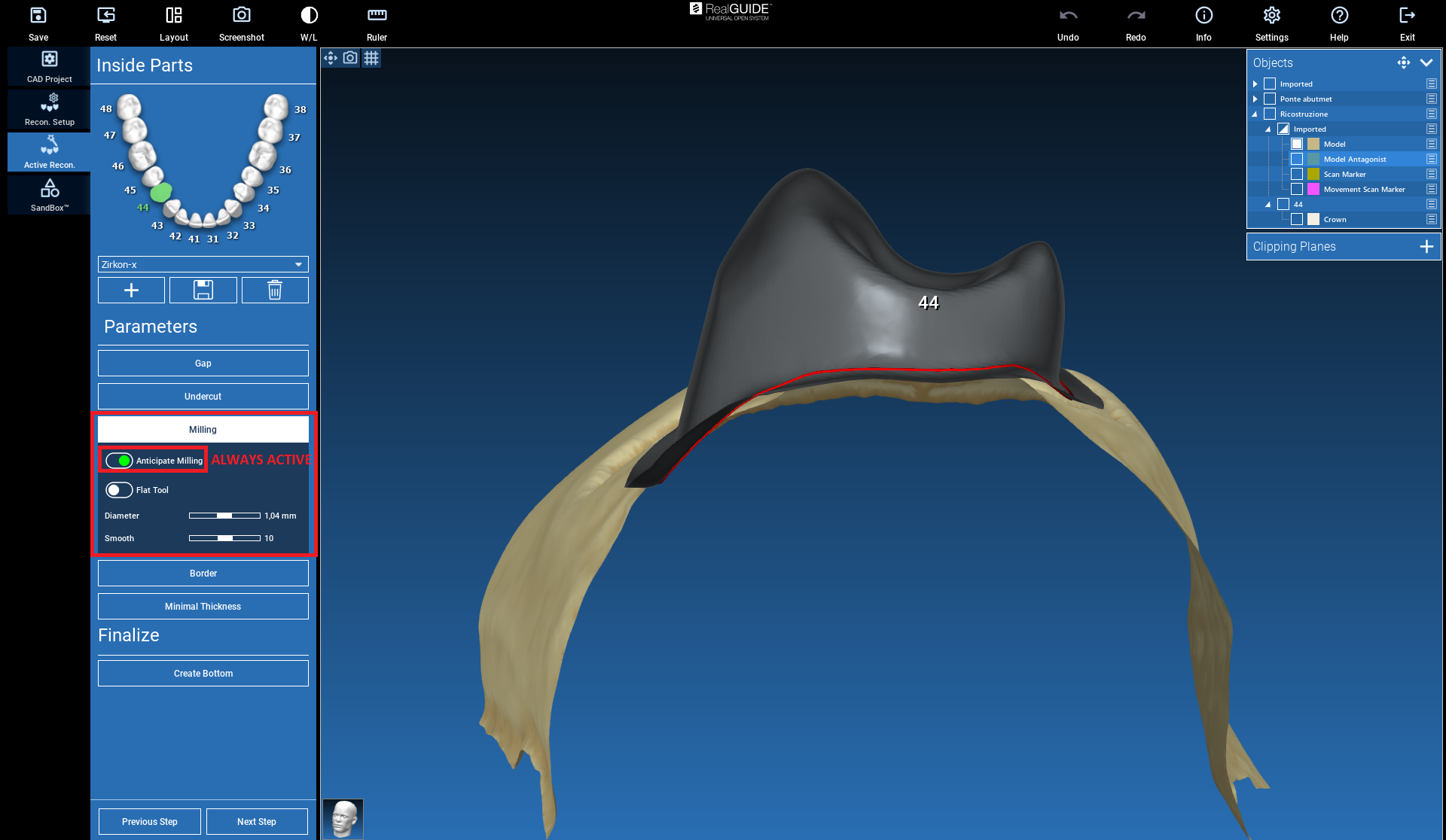The height and width of the screenshot is (840, 1446).
Task: Expand the Ponte abutmet tree node
Action: coord(1255,99)
